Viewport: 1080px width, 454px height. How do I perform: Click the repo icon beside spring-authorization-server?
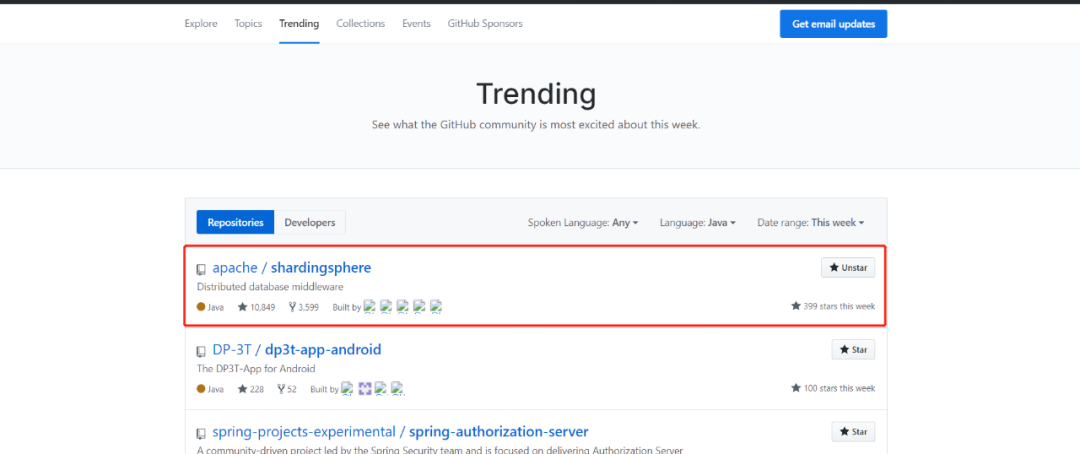[x=201, y=433]
